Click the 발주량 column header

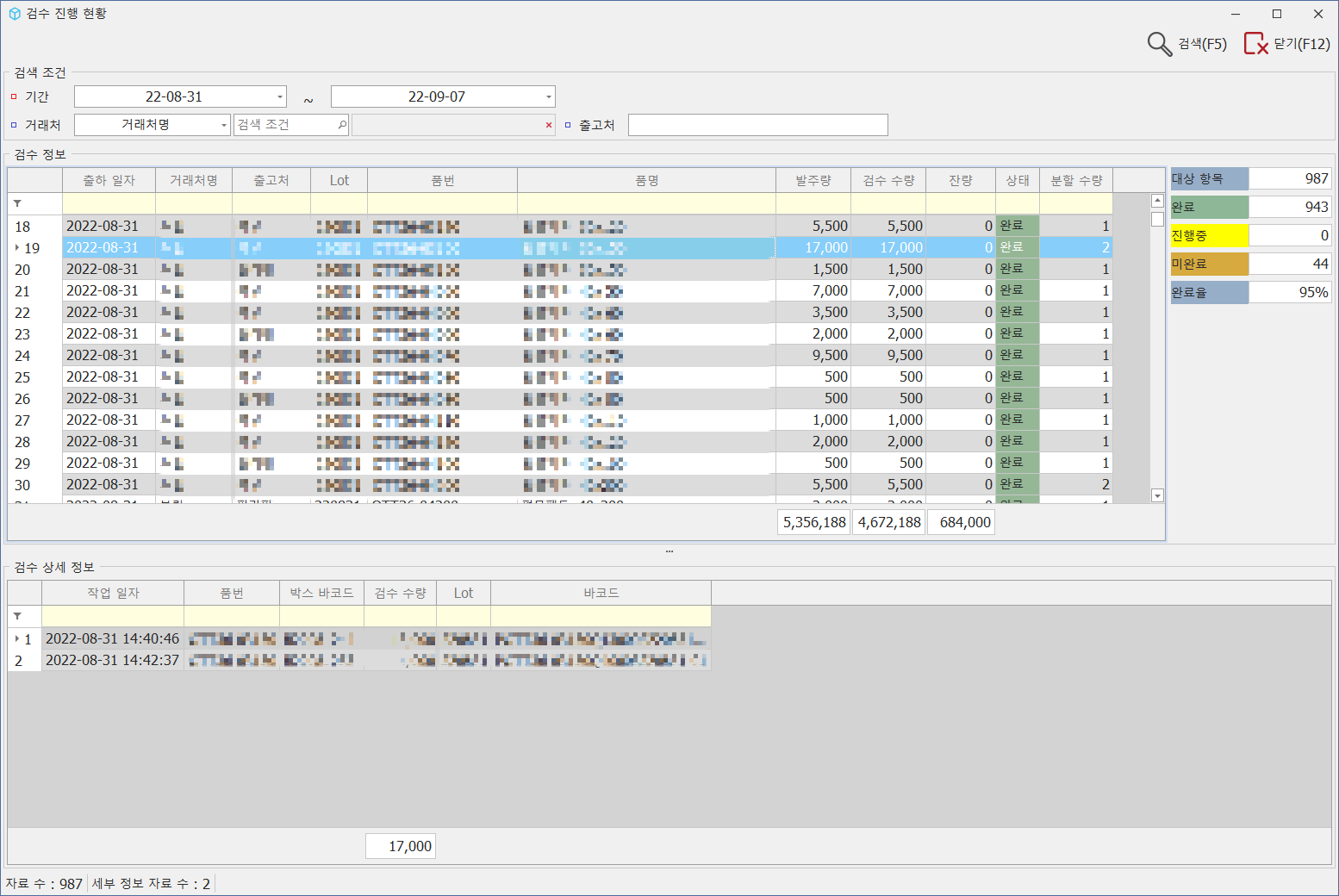coord(813,180)
